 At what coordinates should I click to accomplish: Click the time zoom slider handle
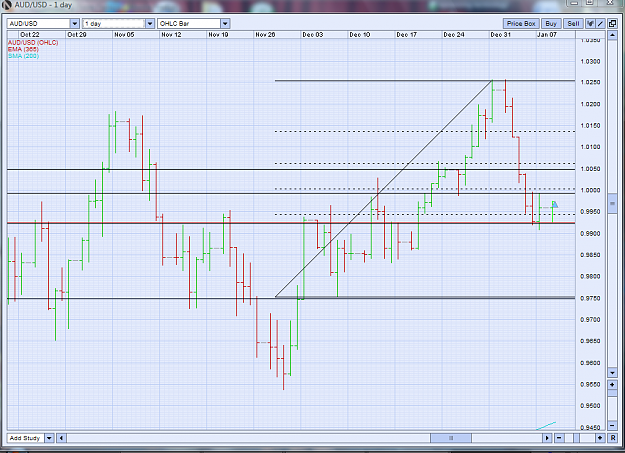[x=577, y=438]
